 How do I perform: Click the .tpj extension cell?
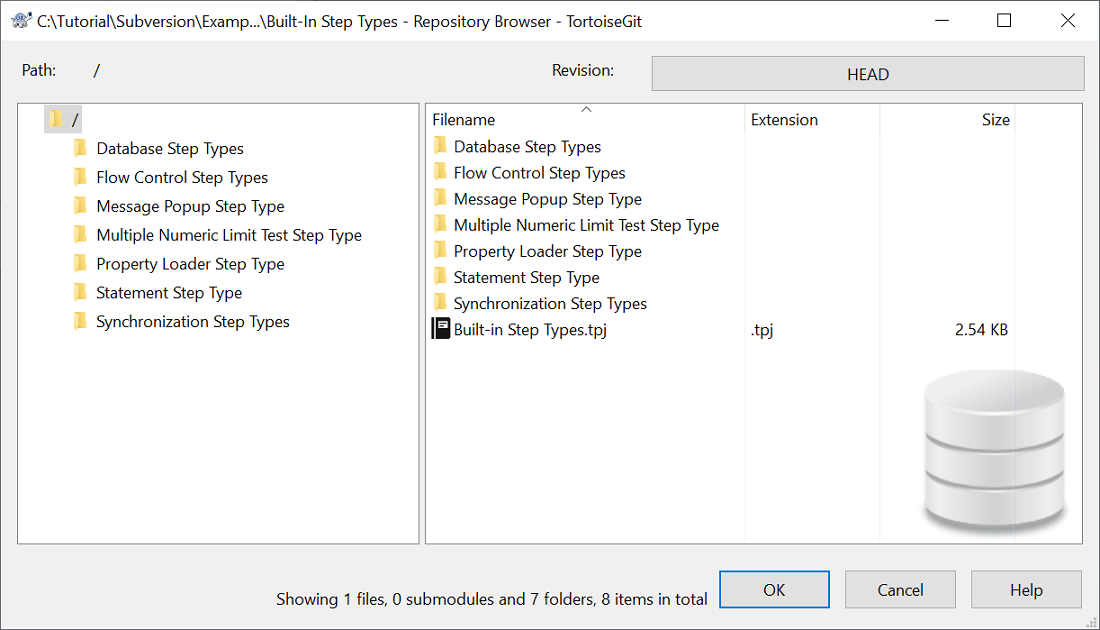tap(762, 329)
